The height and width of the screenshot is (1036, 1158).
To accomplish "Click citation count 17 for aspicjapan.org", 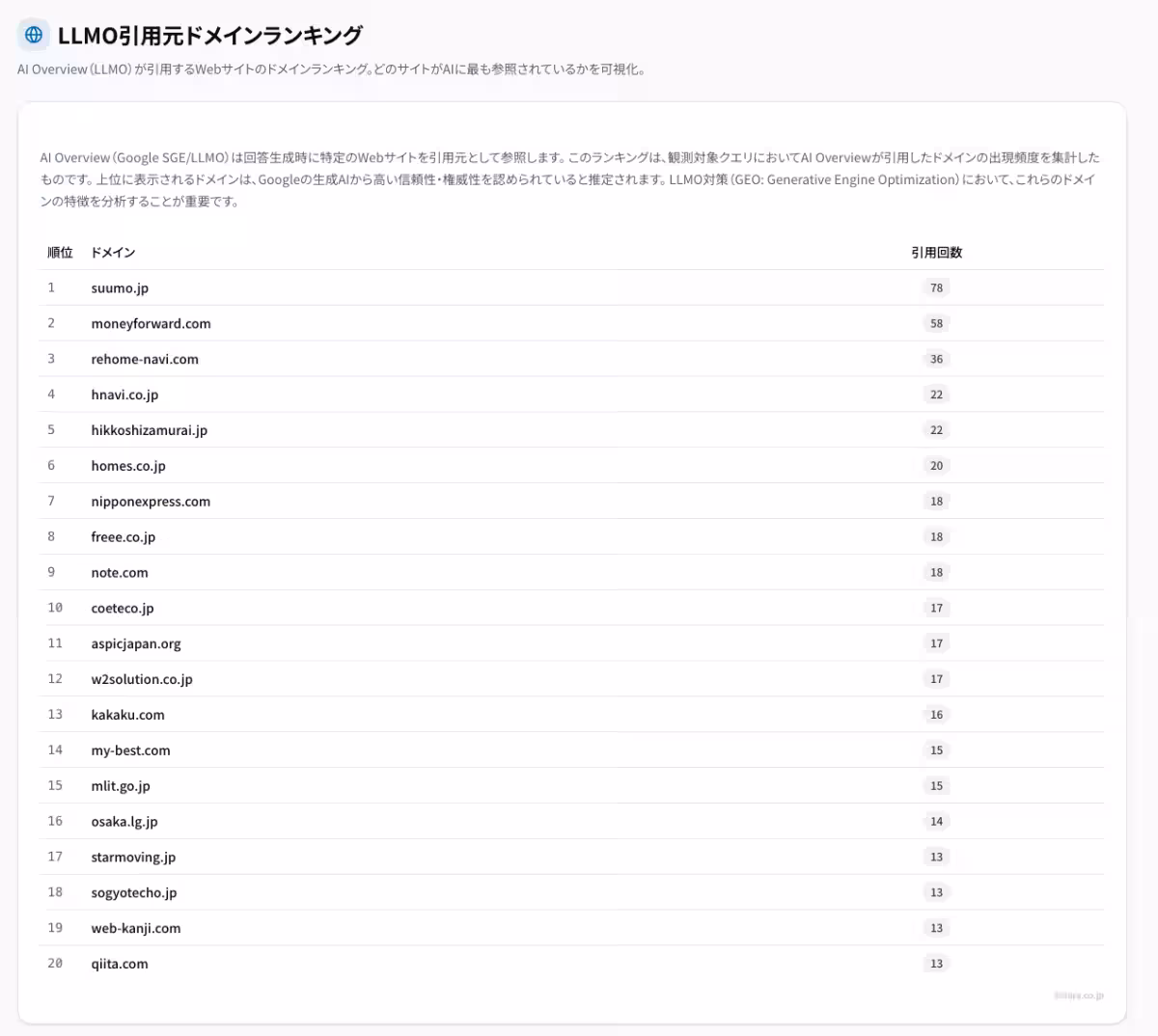I will pos(936,643).
